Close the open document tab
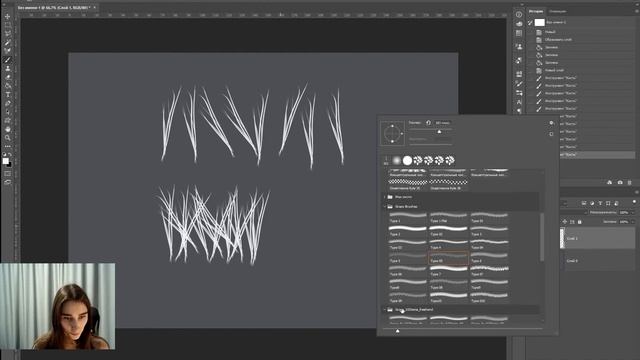 coord(95,7)
